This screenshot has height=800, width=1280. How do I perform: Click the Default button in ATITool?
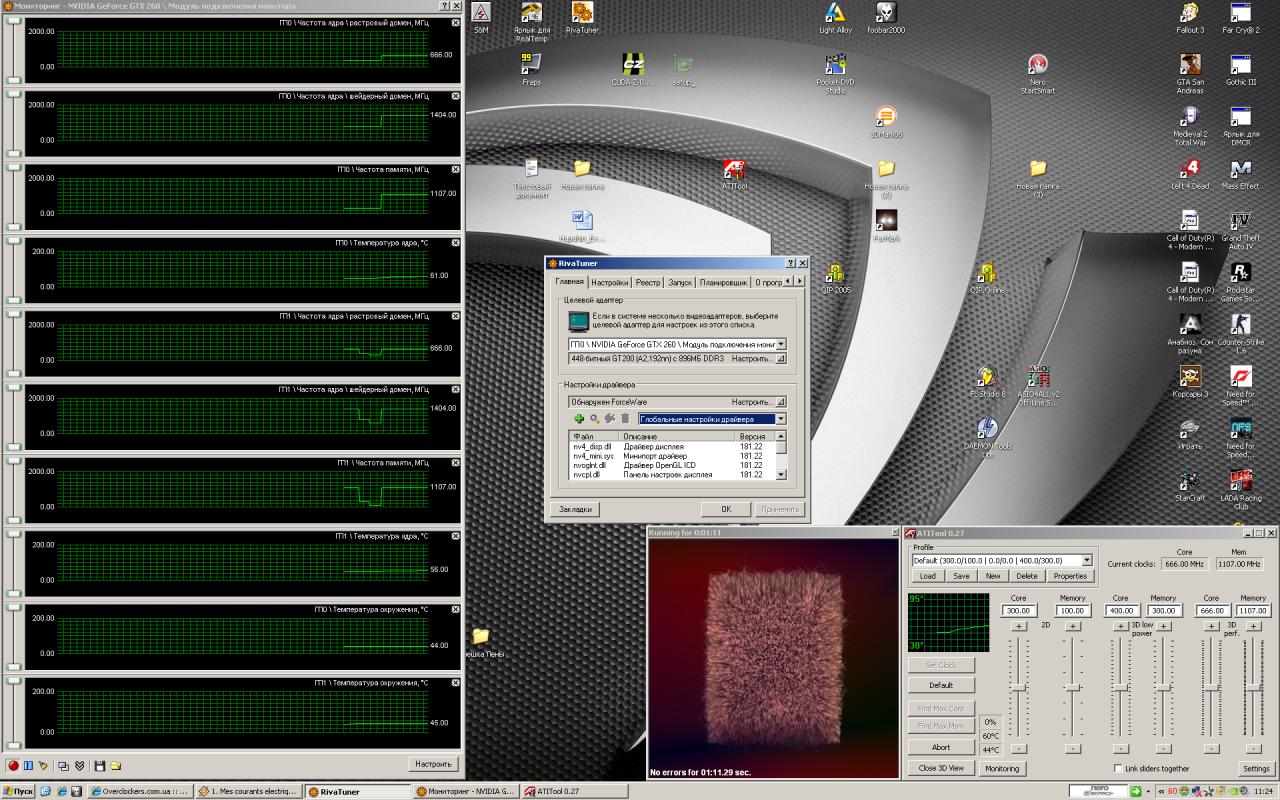pyautogui.click(x=941, y=685)
